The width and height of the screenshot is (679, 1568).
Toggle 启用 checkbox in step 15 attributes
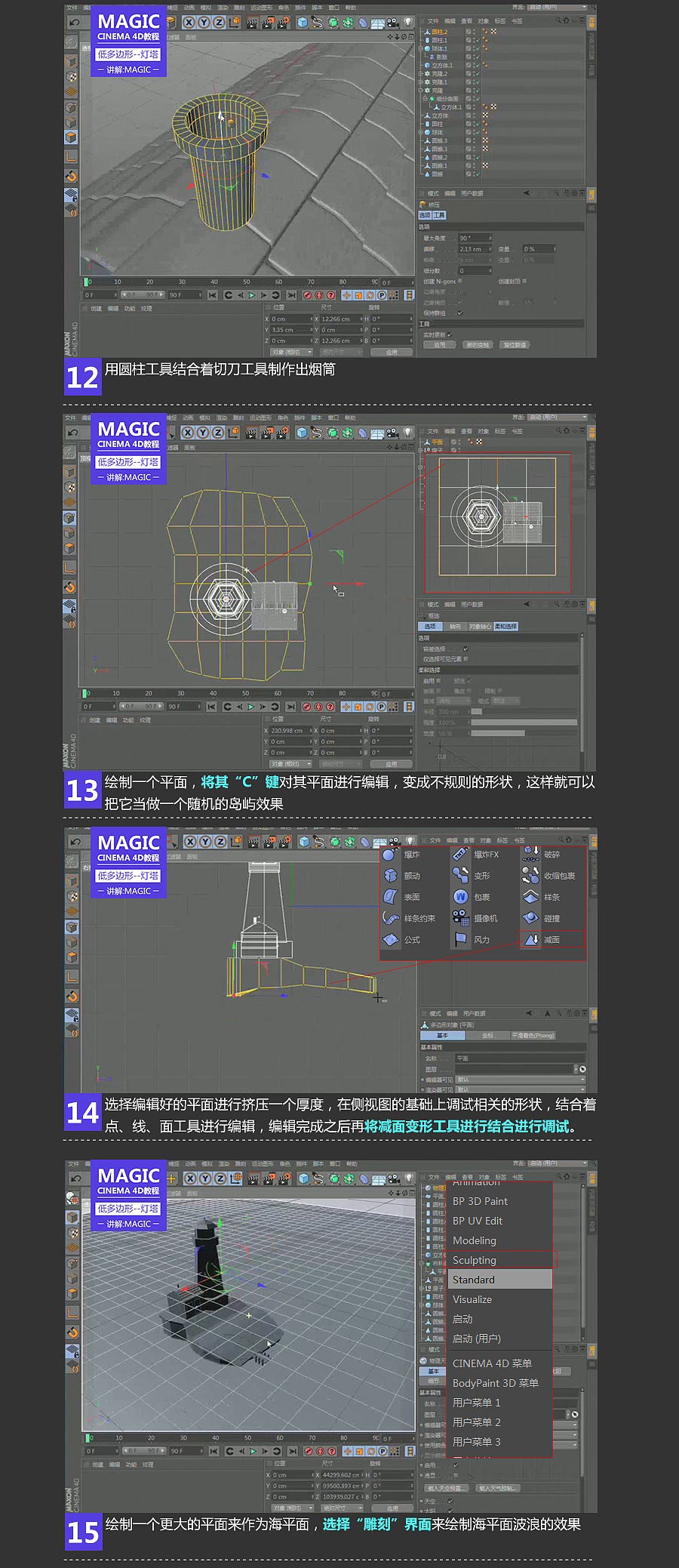coord(456,1465)
